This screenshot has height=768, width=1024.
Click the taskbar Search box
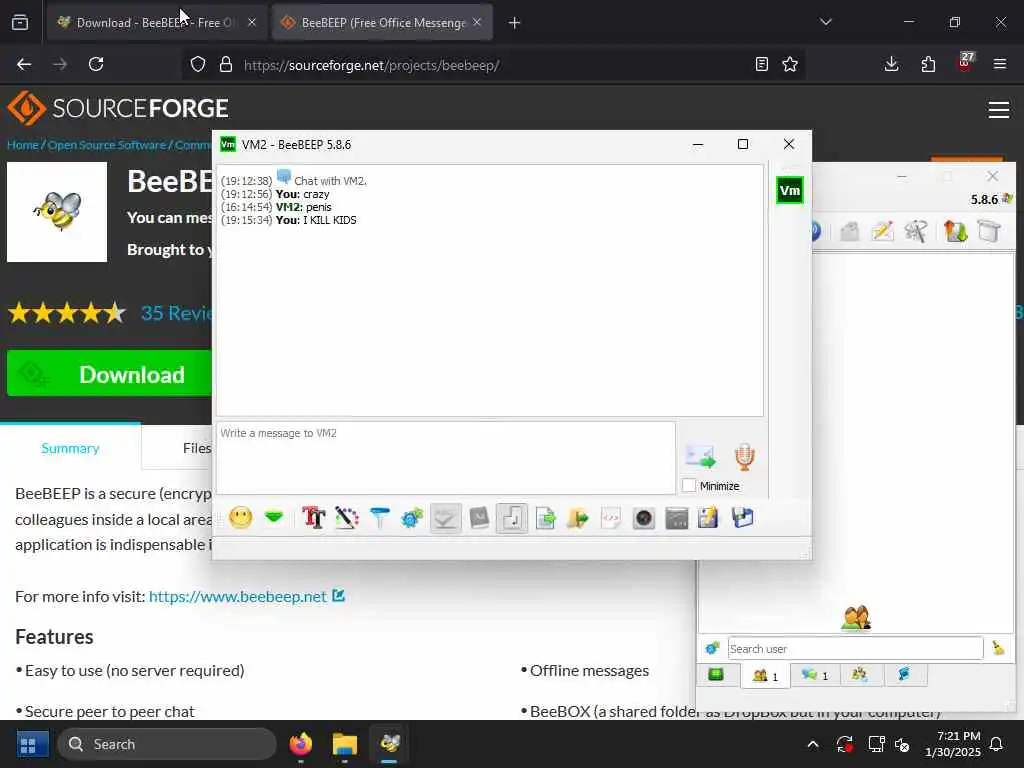(167, 744)
